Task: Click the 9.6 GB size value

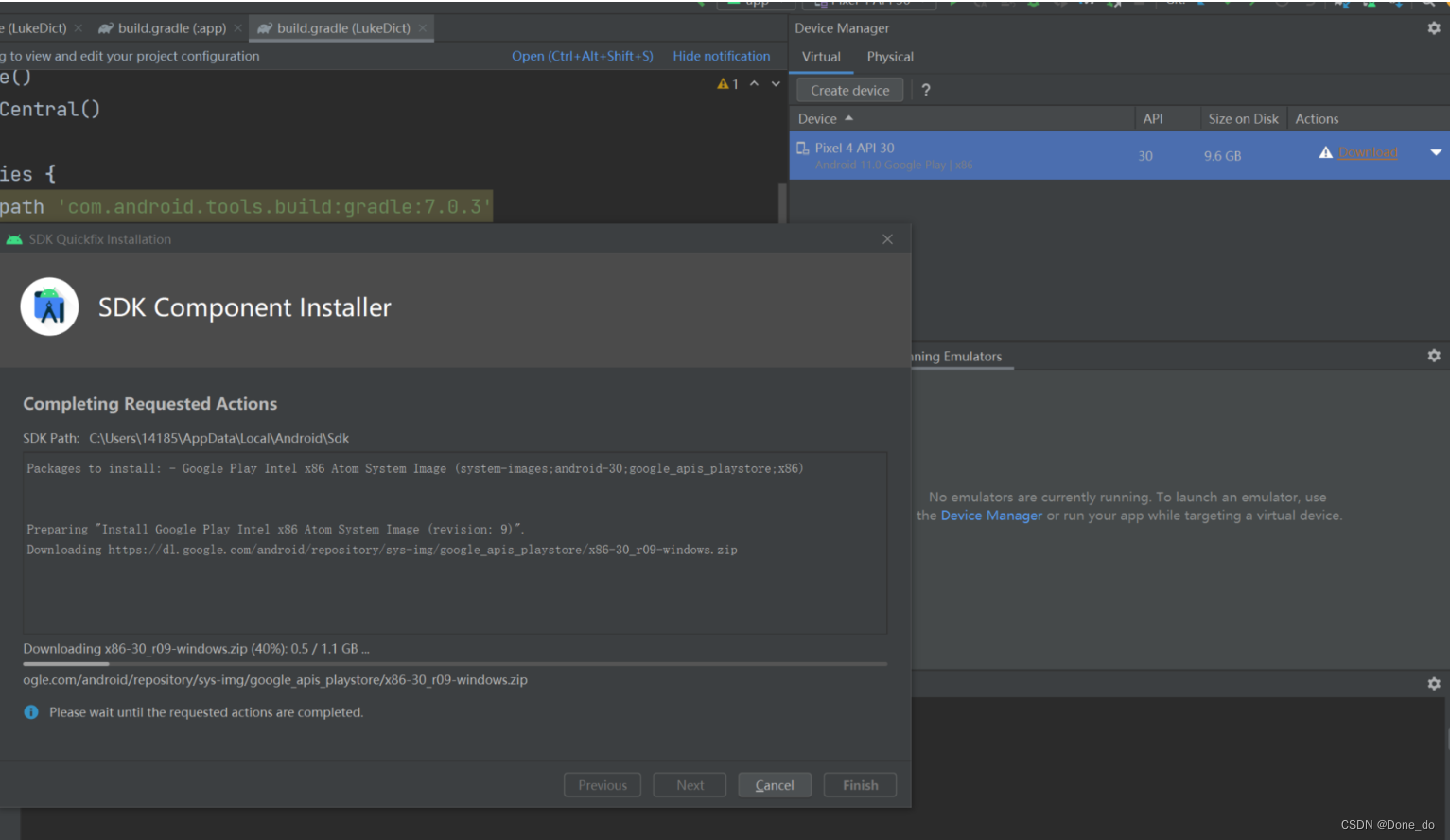Action: tap(1222, 156)
